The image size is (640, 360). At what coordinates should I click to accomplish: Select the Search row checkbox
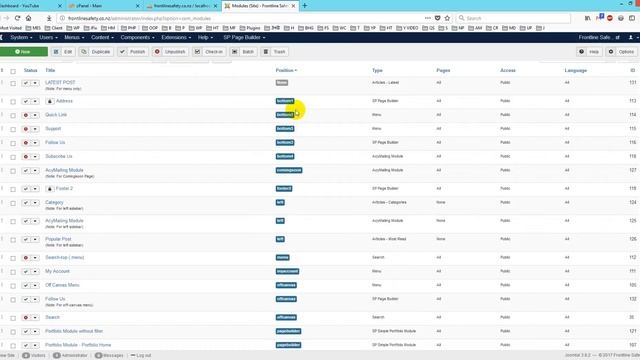coord(13,318)
